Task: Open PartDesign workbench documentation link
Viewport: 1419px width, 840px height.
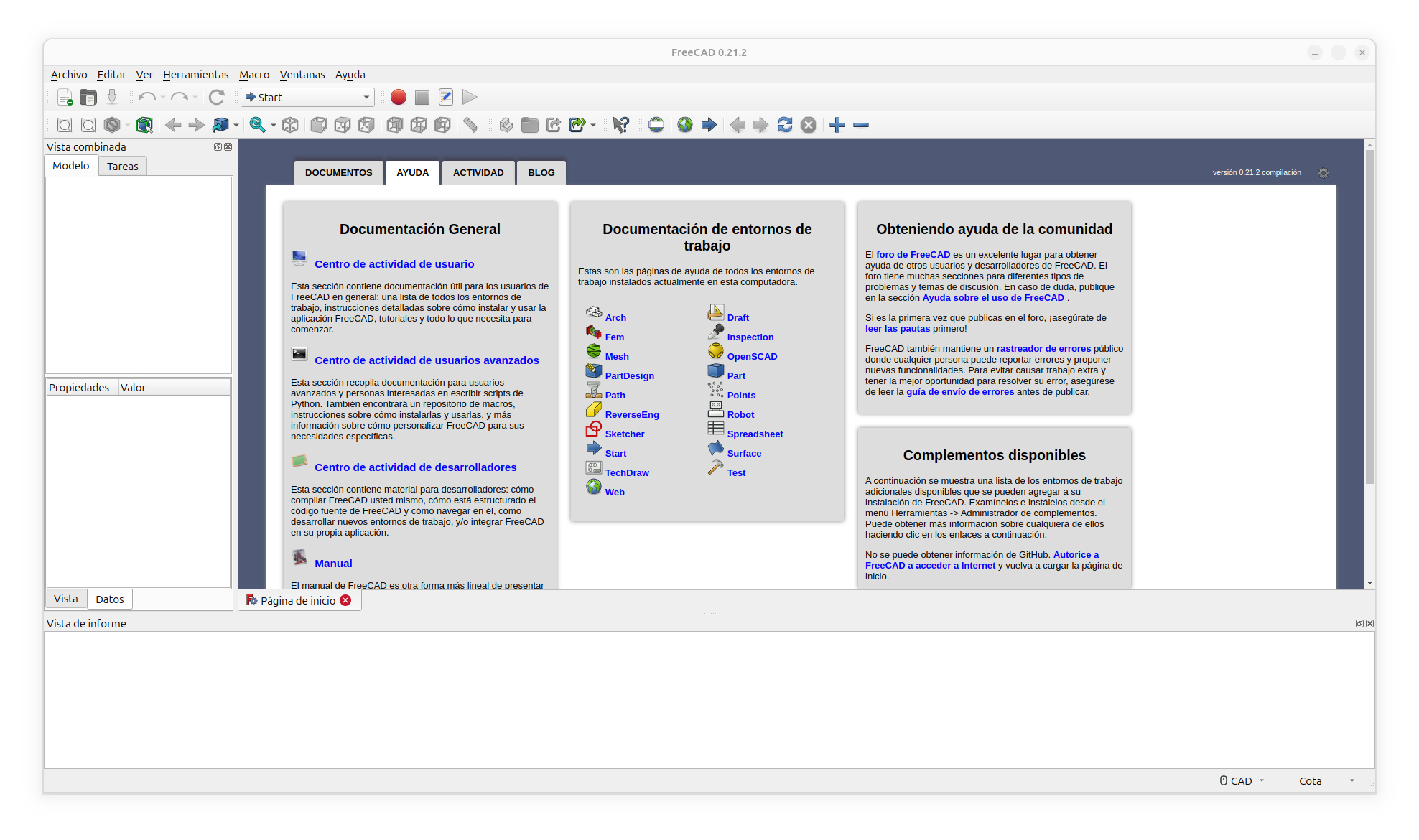Action: [x=630, y=376]
